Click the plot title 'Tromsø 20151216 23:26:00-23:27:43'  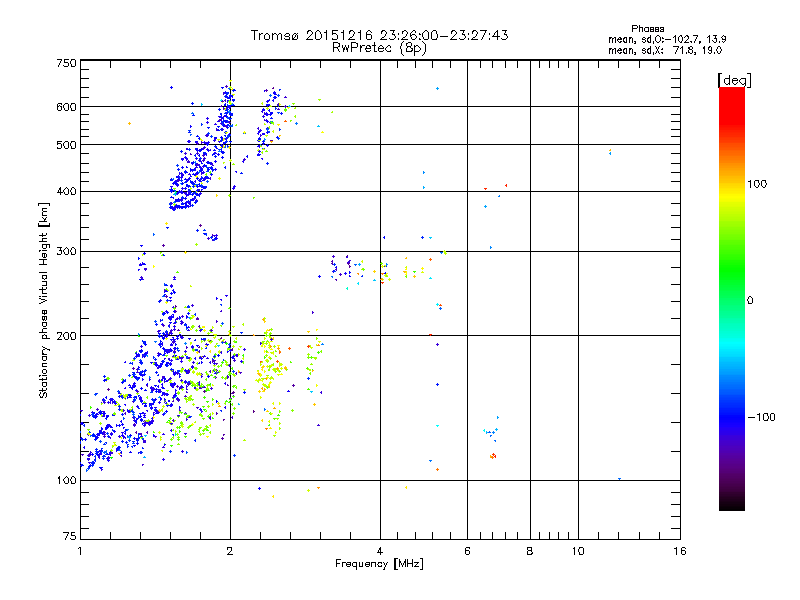379,35
